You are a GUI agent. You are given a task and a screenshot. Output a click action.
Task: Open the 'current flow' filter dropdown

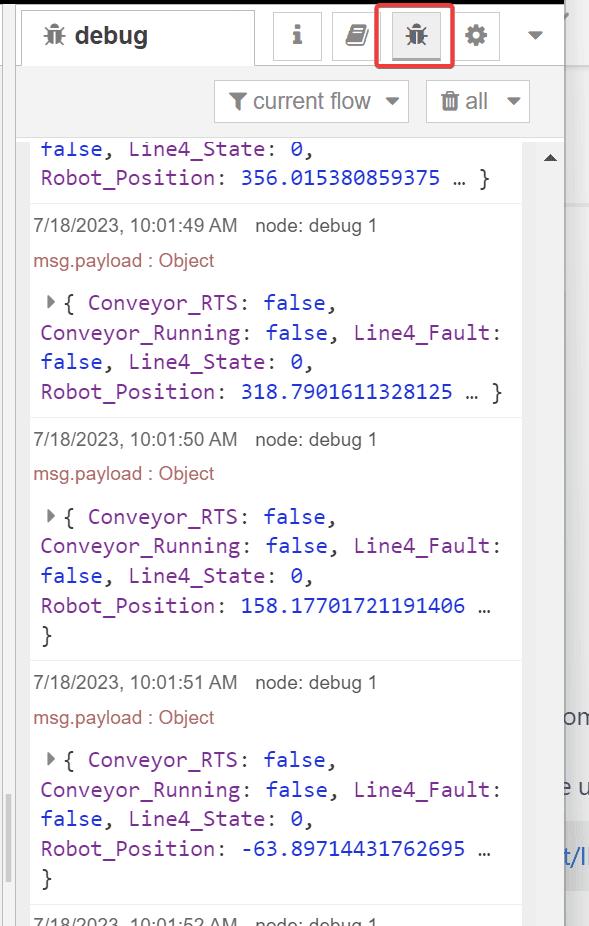pyautogui.click(x=311, y=101)
